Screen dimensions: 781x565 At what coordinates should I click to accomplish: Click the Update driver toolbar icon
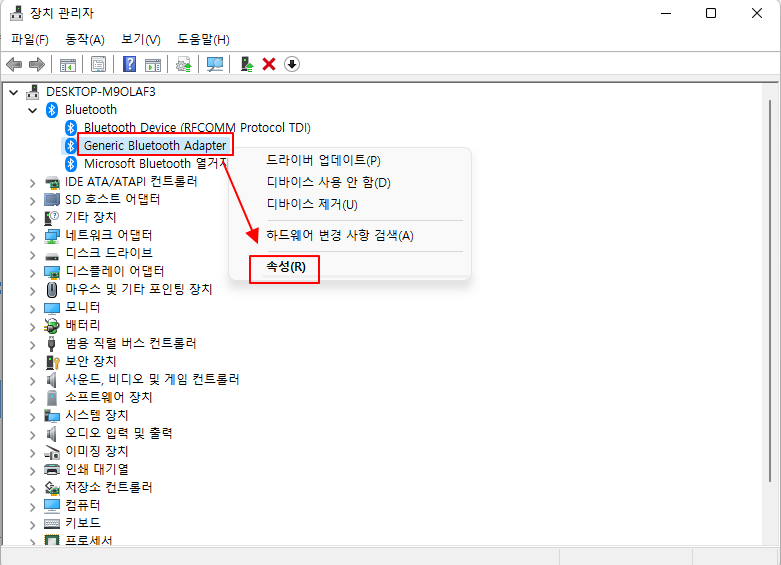tap(184, 64)
